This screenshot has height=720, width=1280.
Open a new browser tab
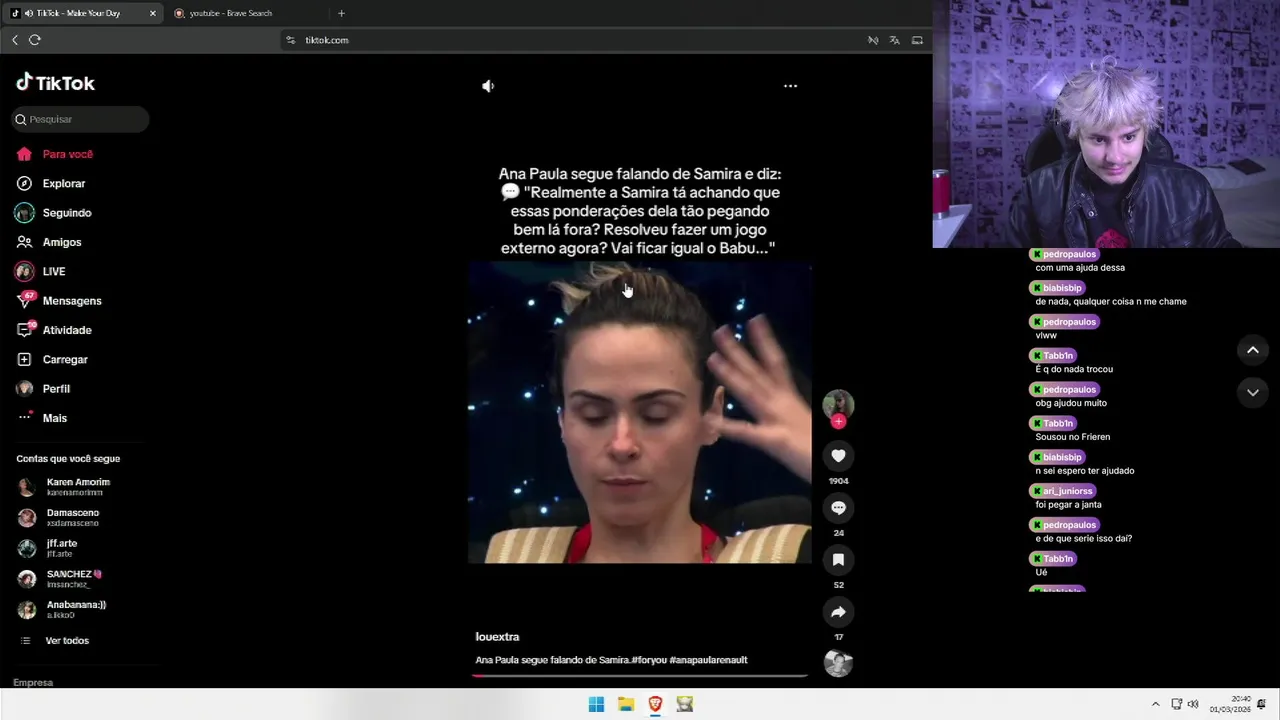coord(341,13)
